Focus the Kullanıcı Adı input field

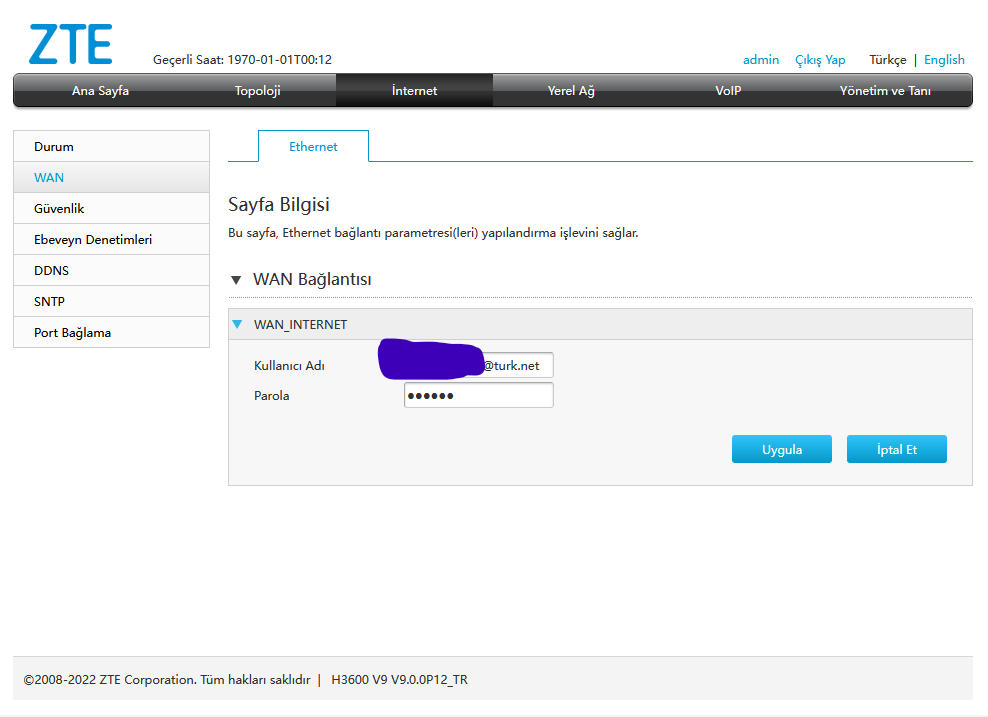479,365
